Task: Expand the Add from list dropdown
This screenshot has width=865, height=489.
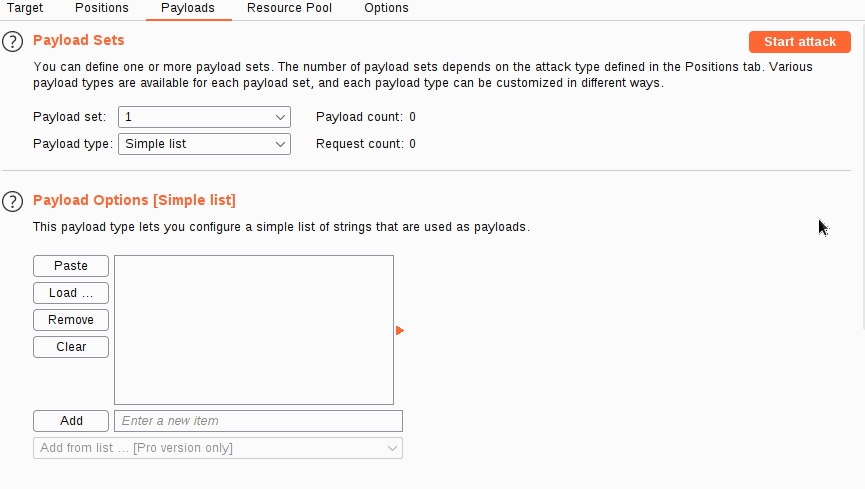Action: [x=218, y=448]
